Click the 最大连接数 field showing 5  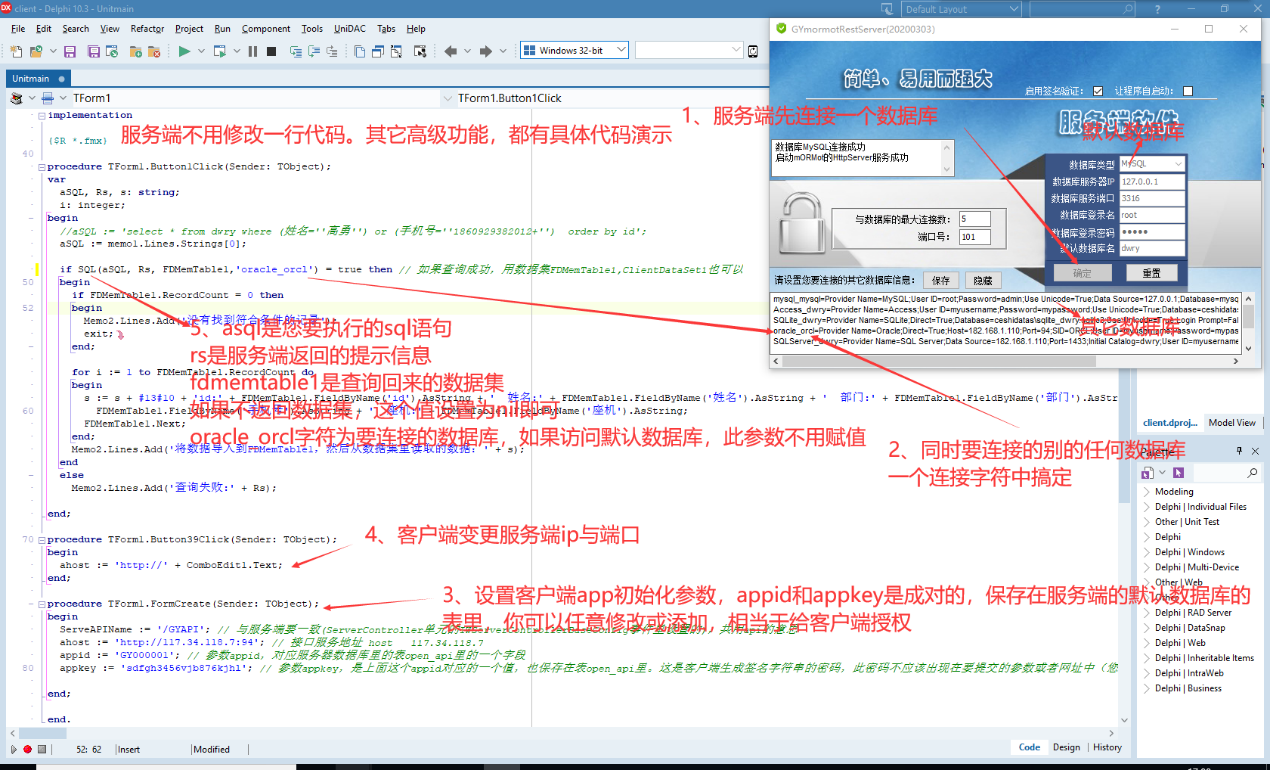(x=974, y=219)
